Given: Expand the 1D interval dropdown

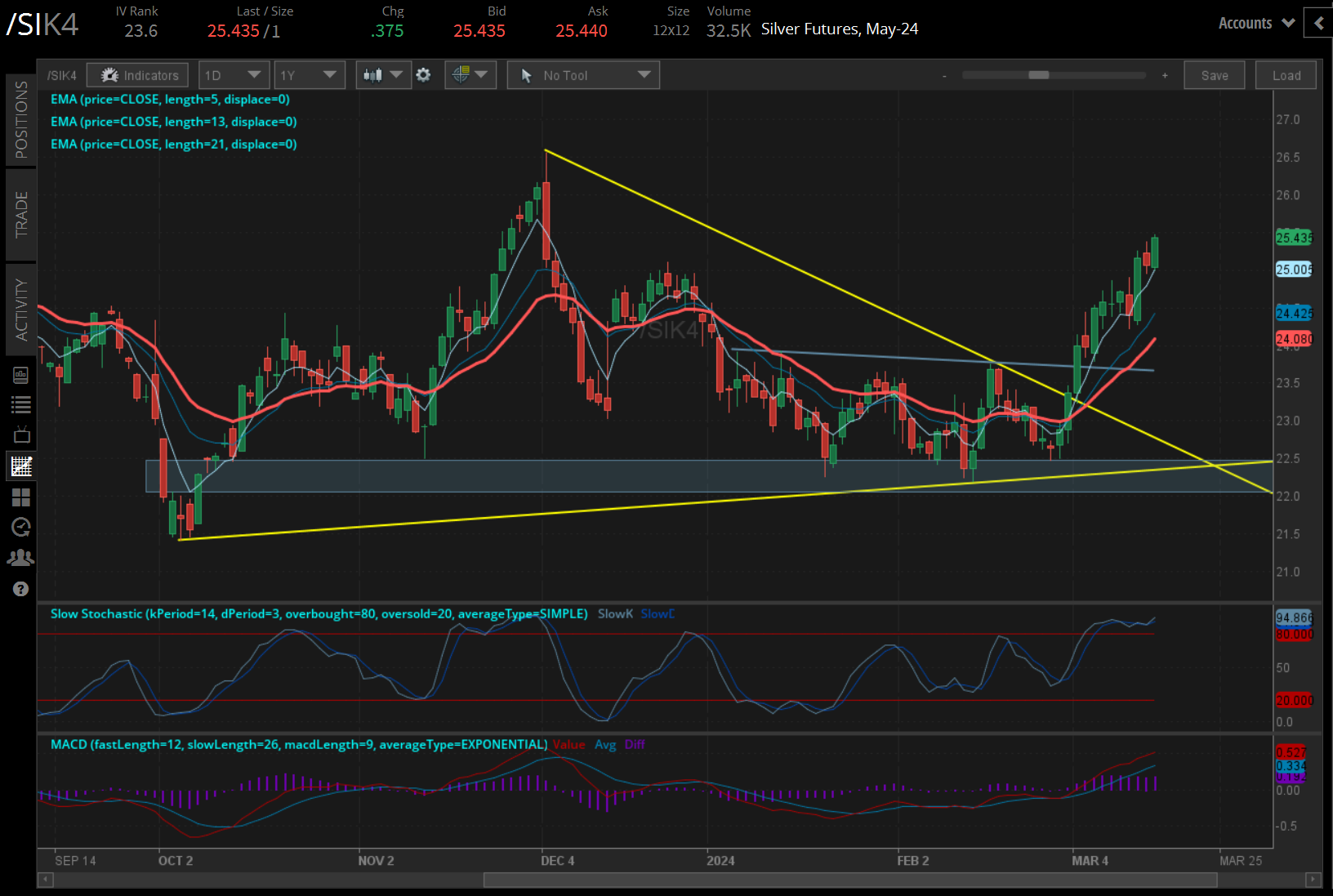Looking at the screenshot, I should click(233, 75).
